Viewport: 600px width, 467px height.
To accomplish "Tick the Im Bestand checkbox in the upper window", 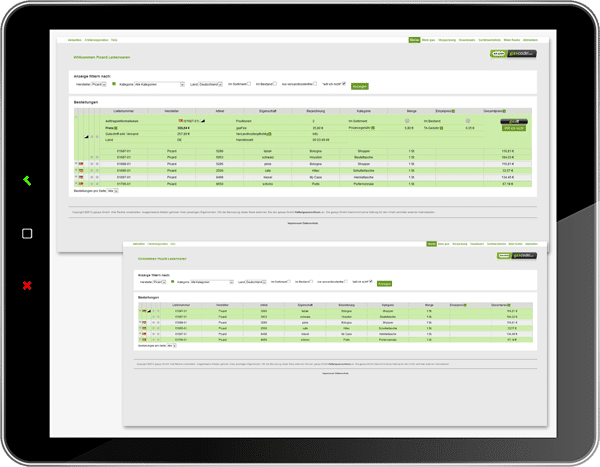I will point(275,83).
